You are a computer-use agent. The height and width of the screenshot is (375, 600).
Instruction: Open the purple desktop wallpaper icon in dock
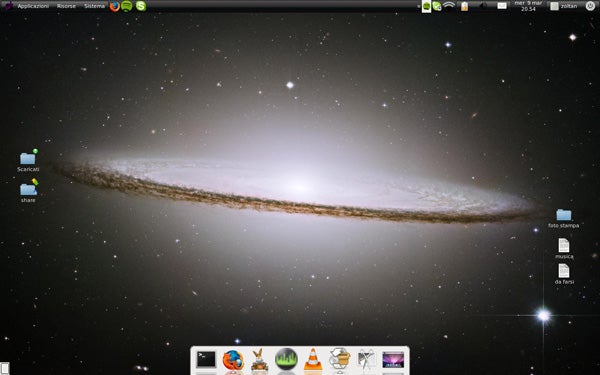[x=393, y=360]
